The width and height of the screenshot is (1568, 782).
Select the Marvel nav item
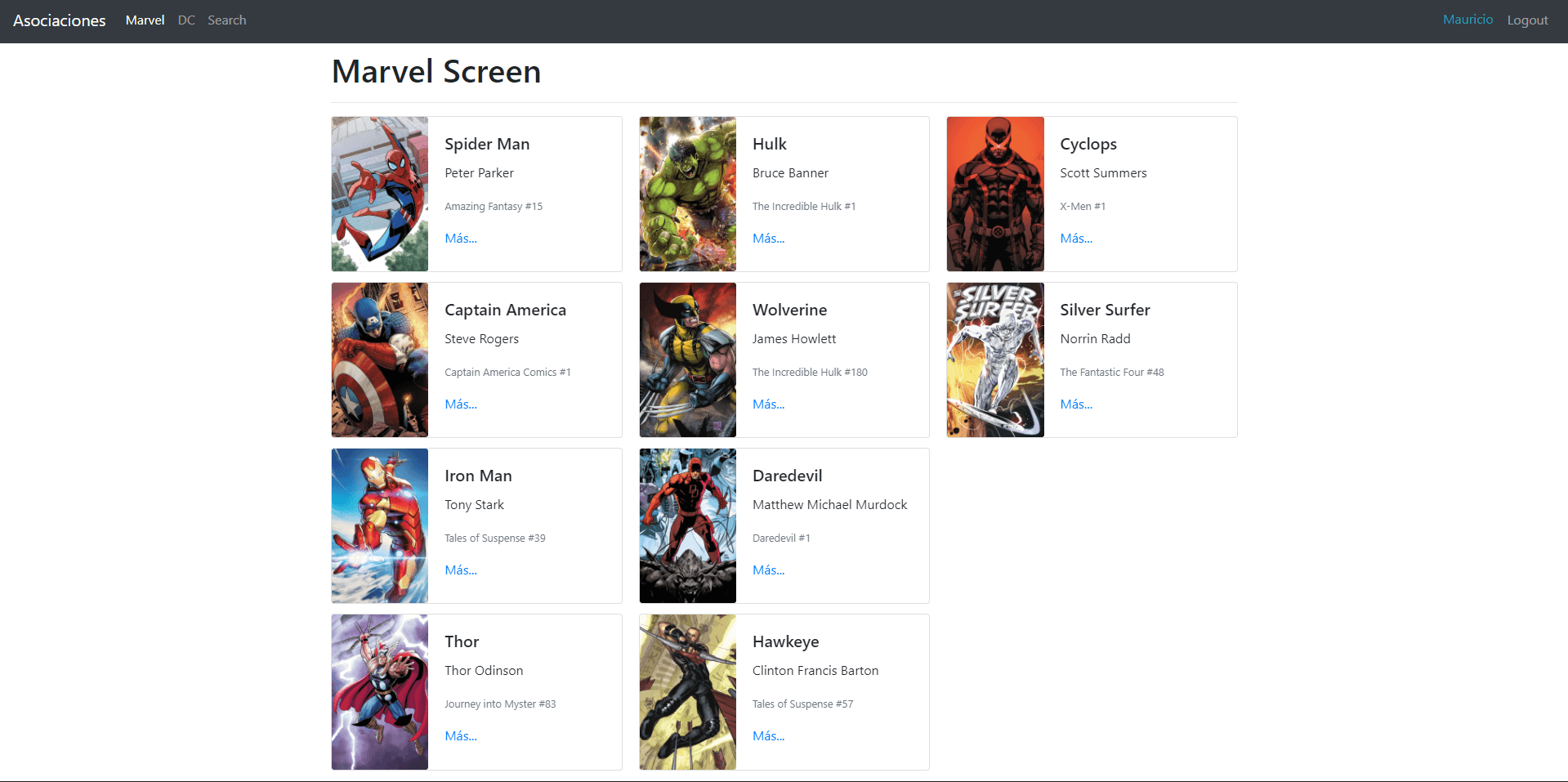[145, 20]
